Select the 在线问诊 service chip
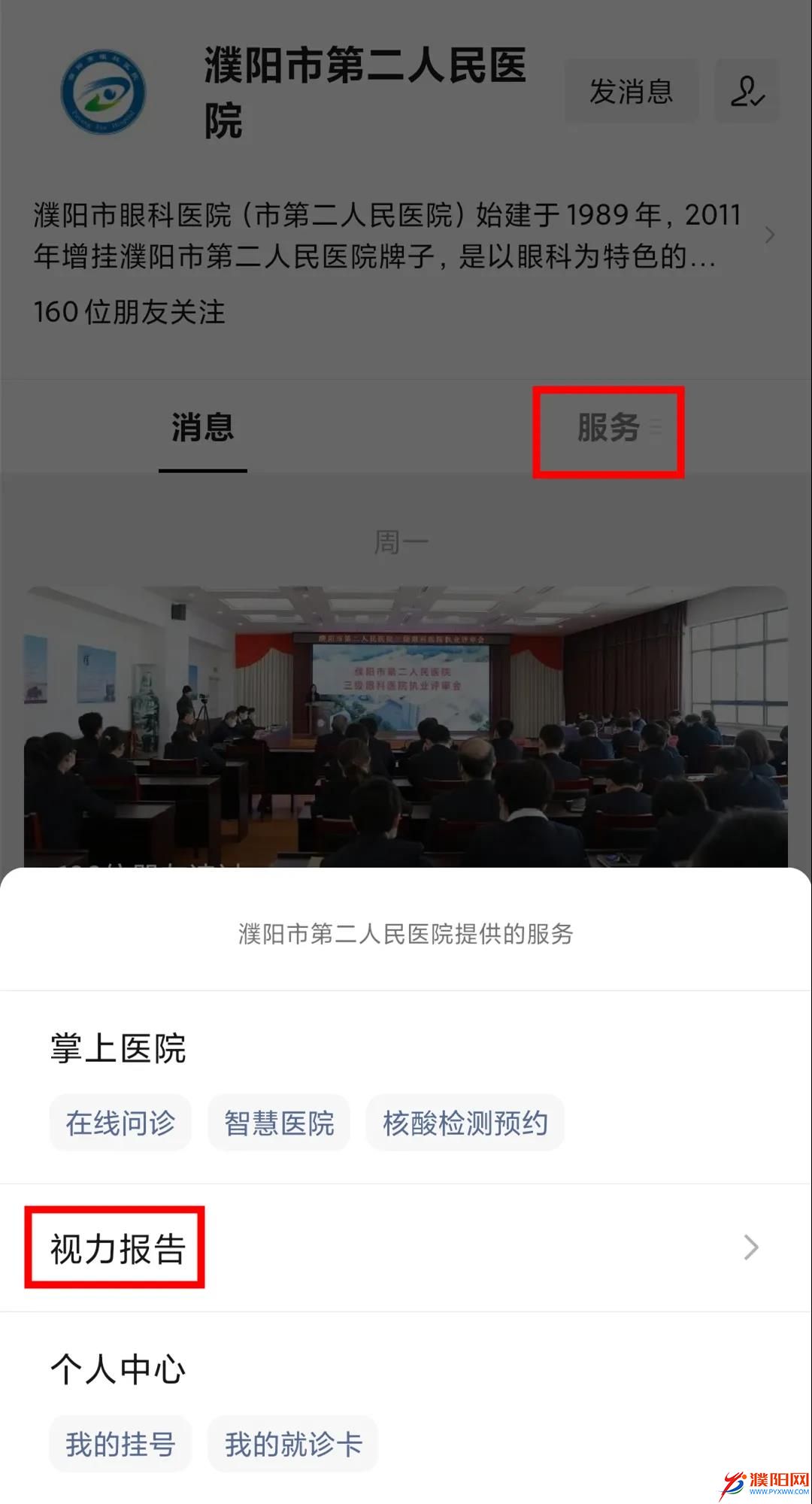 (x=120, y=1123)
